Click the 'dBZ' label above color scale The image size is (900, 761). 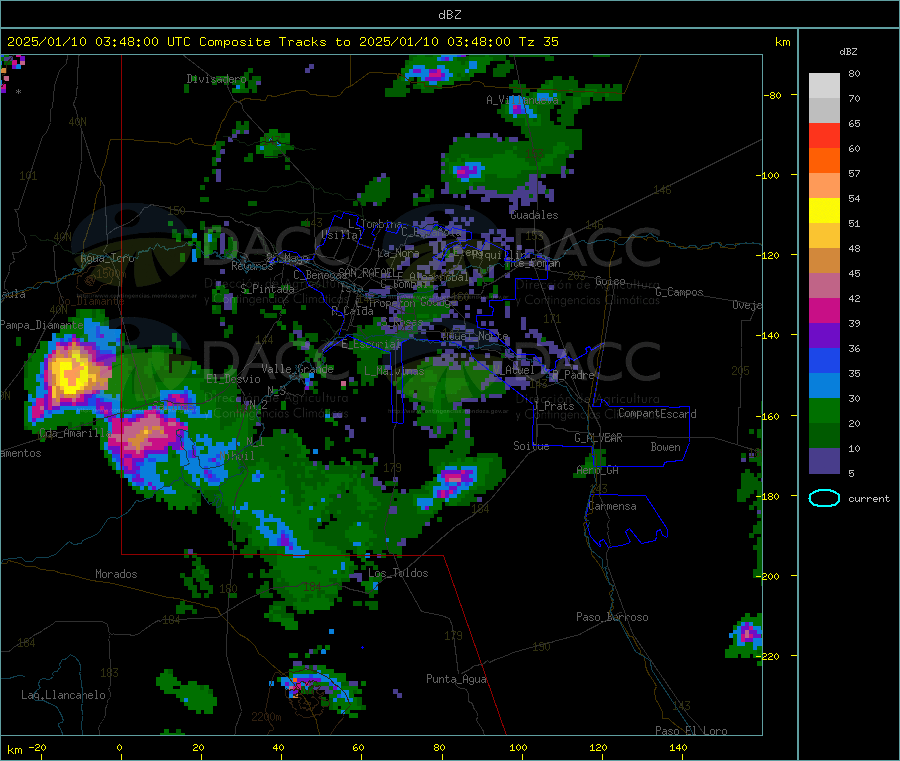(x=848, y=52)
